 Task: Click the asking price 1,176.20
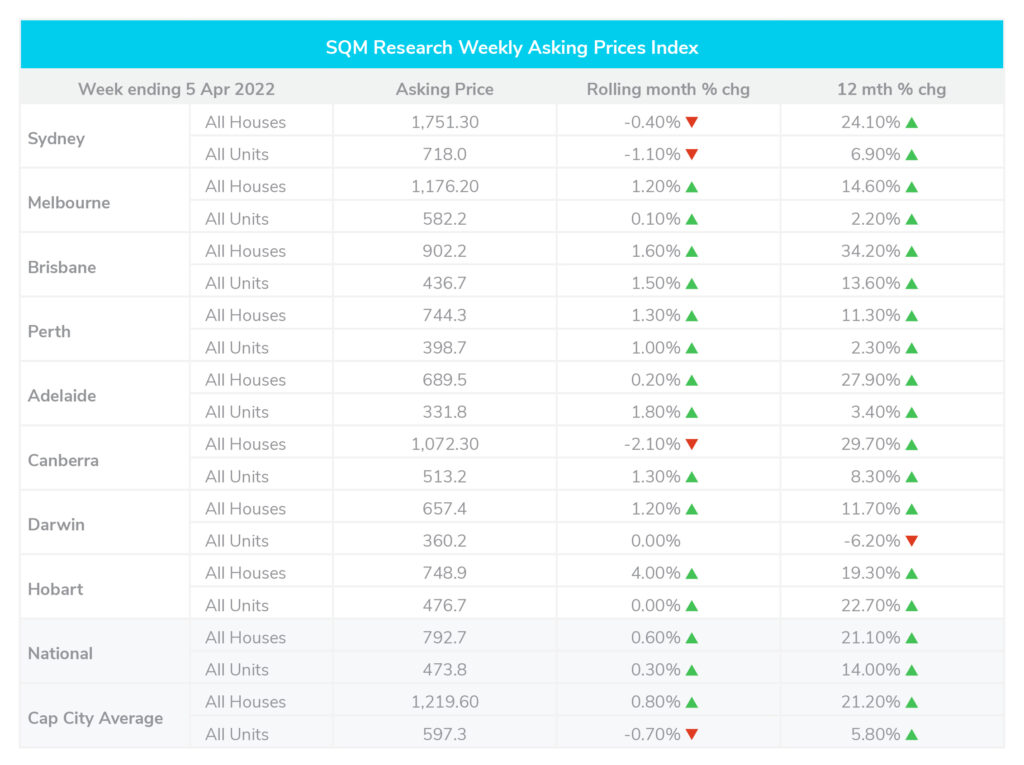click(445, 186)
